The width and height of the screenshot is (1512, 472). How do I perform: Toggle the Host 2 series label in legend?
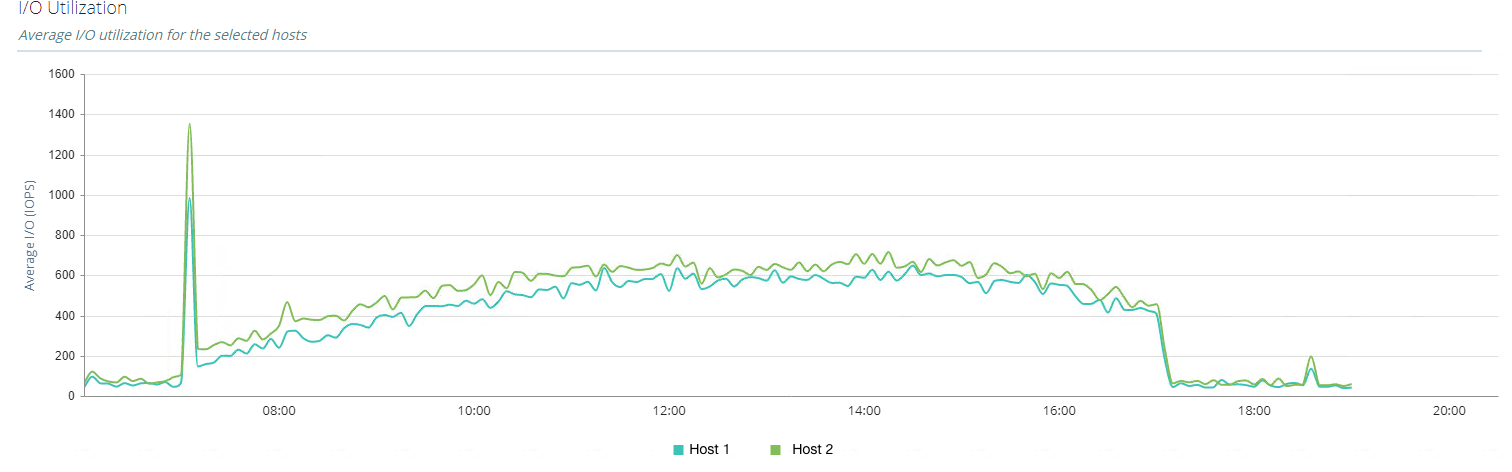(812, 450)
